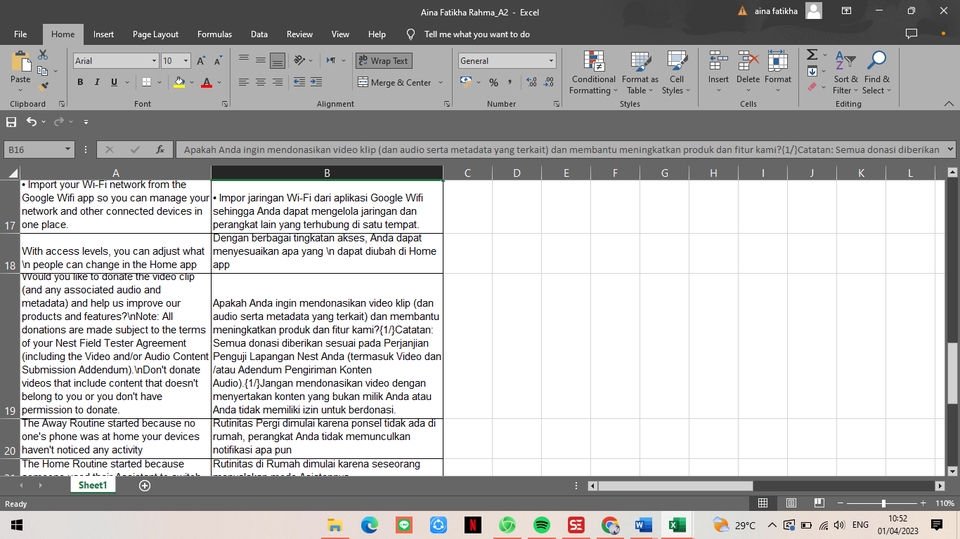
Task: Increase indent in the Alignment group
Action: click(x=316, y=82)
